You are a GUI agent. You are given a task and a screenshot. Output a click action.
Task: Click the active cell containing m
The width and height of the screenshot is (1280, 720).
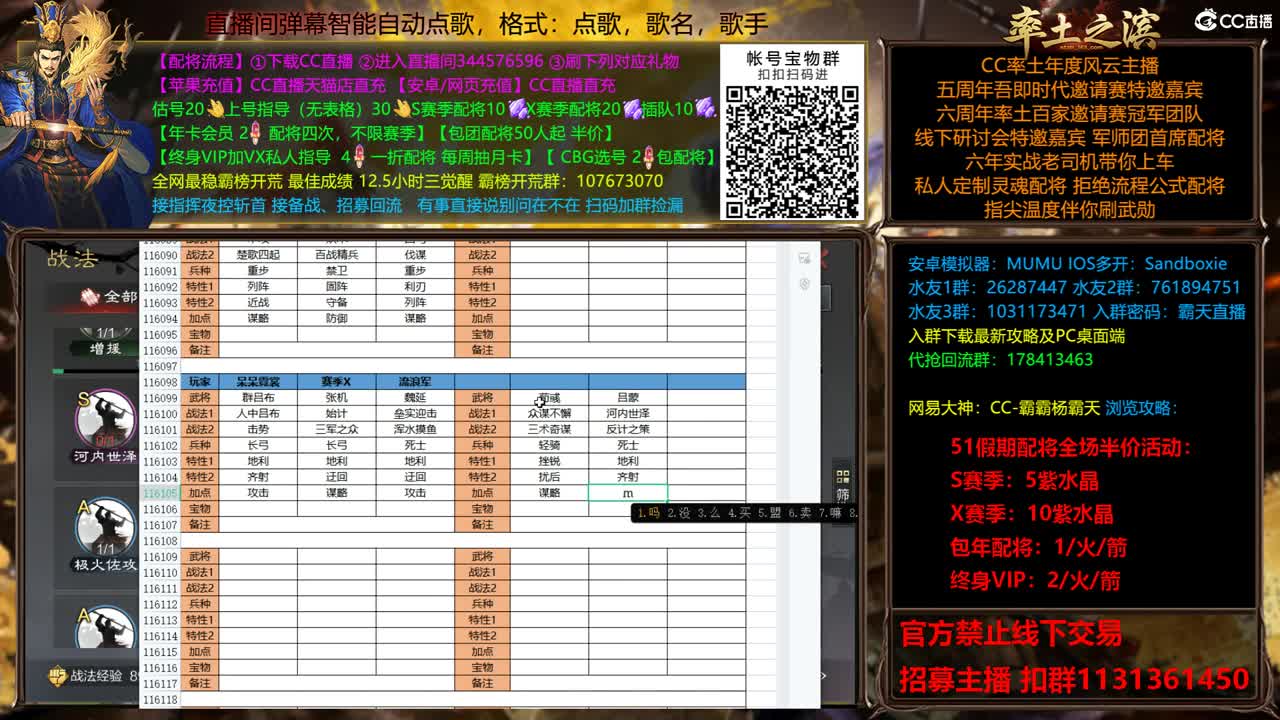tap(628, 493)
